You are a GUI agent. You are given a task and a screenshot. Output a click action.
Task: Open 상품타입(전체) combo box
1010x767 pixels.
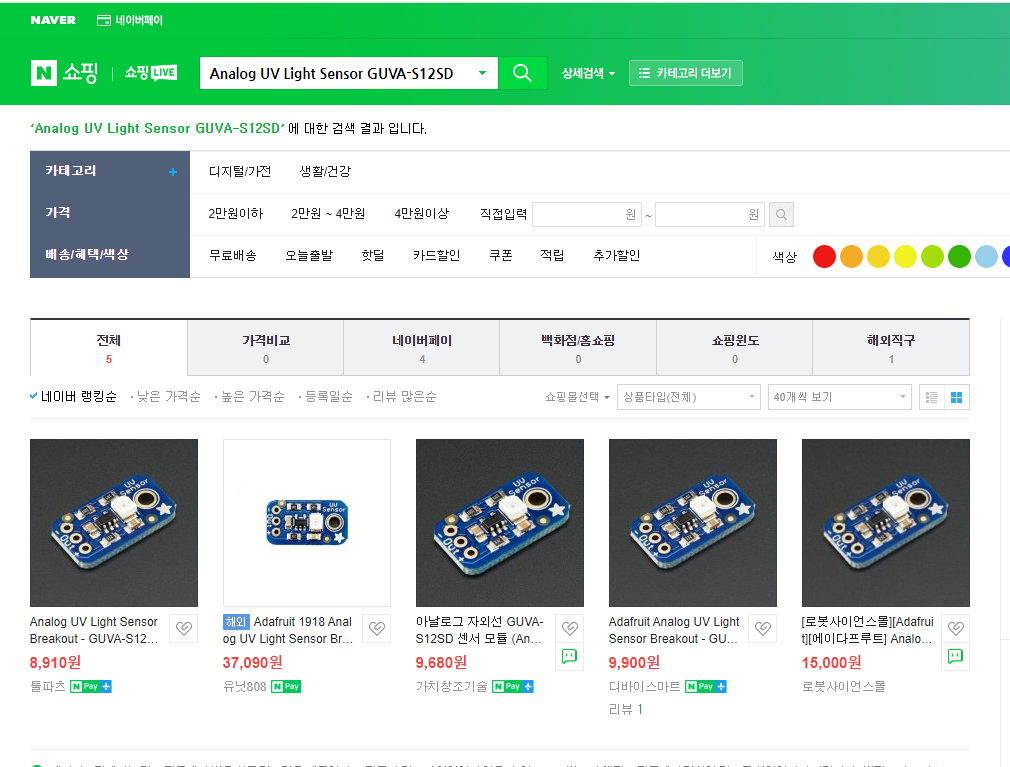click(x=689, y=397)
